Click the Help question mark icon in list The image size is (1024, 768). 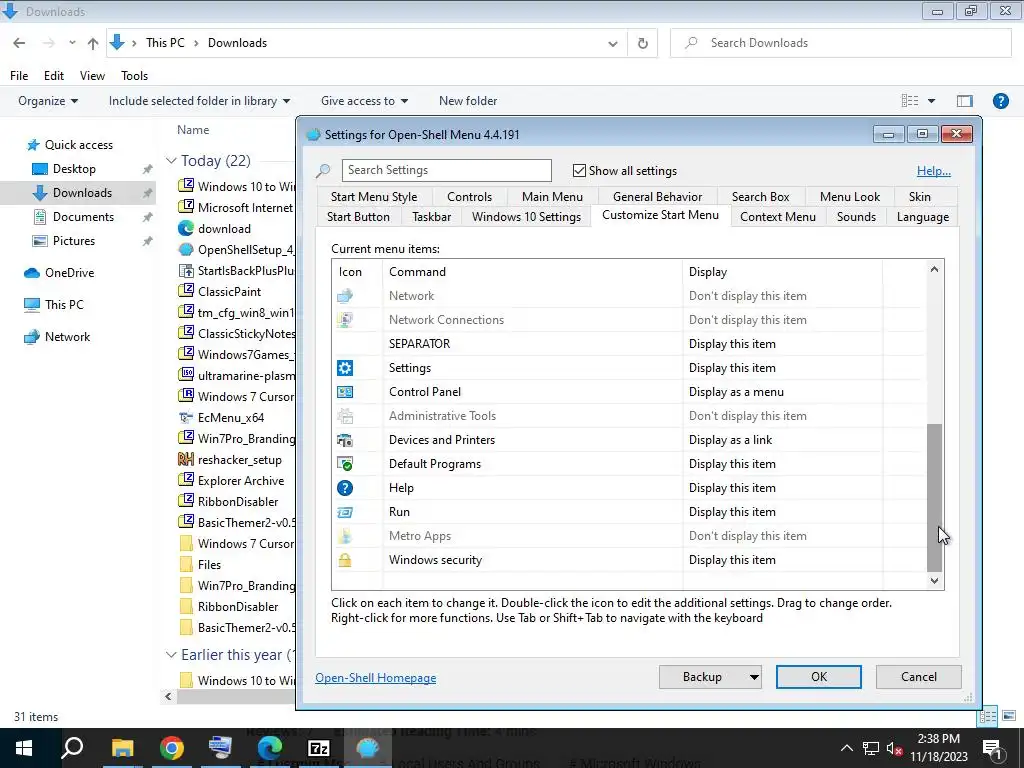click(x=345, y=488)
